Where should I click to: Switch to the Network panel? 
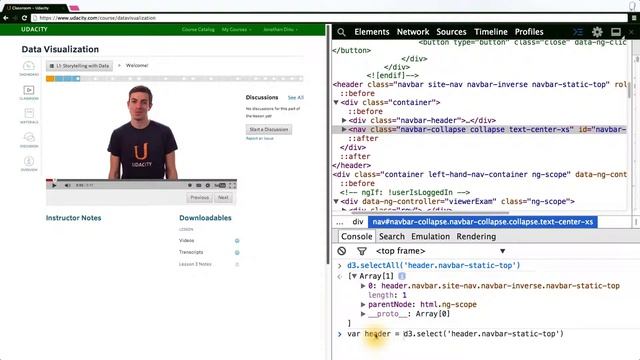click(413, 32)
